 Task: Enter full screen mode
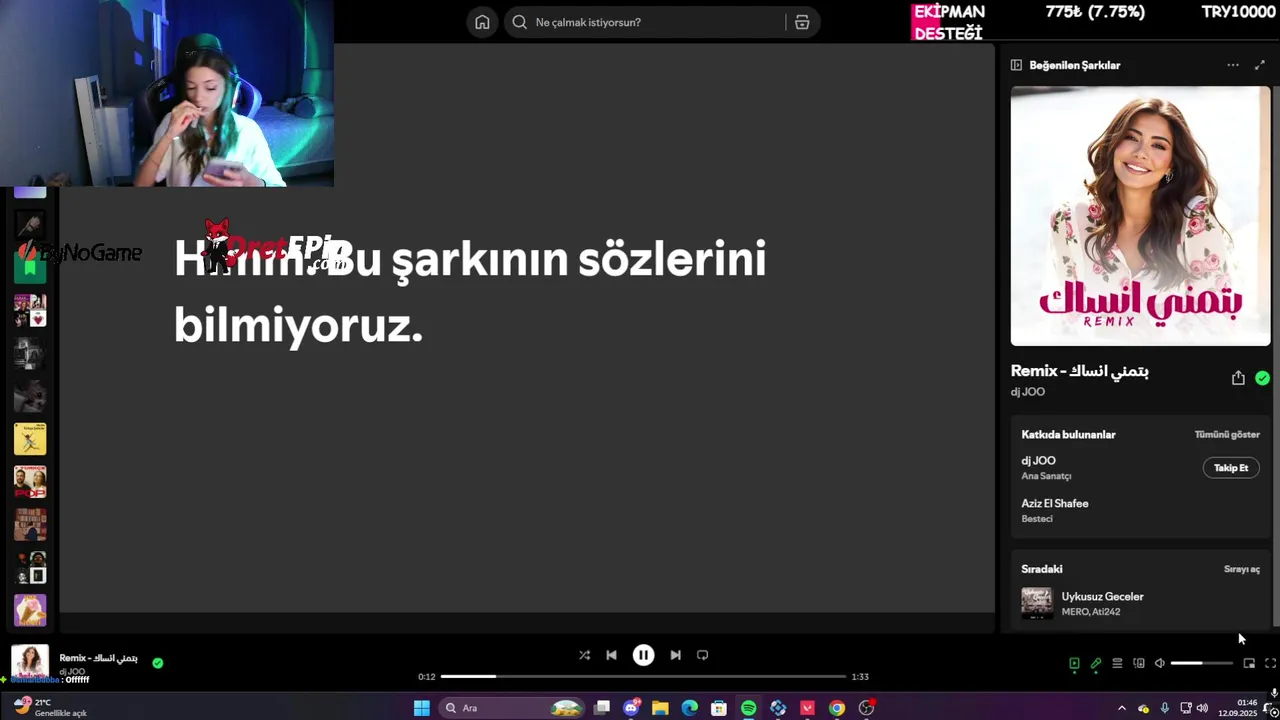[1270, 663]
